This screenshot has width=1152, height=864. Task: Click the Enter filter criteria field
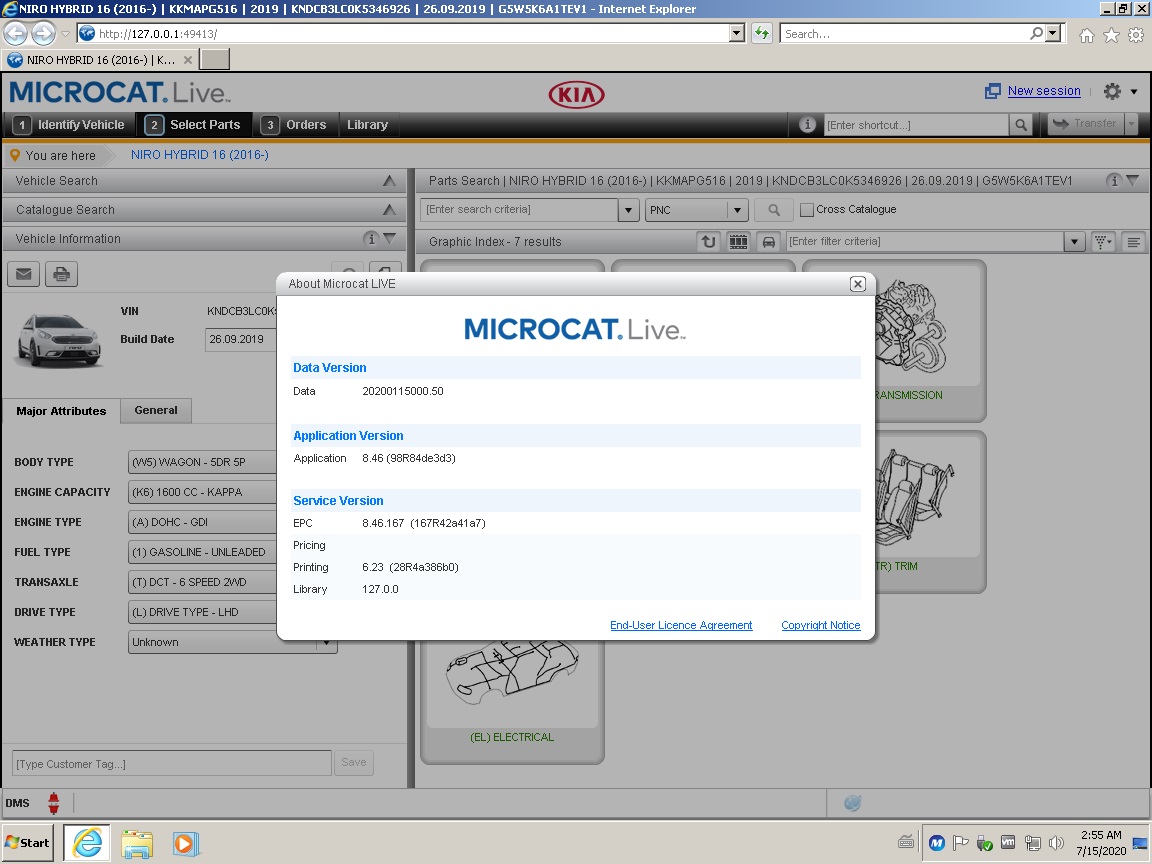click(926, 241)
